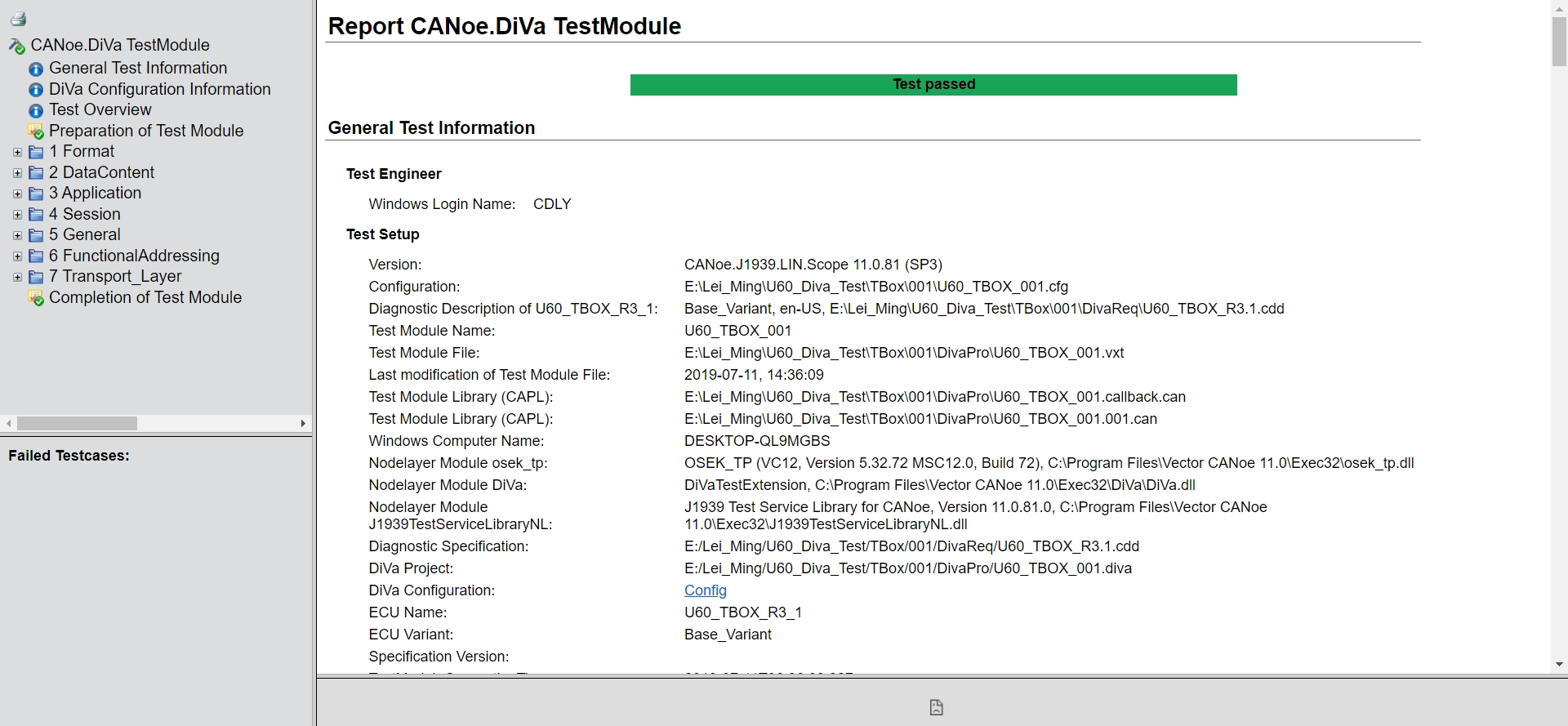
Task: Click the info icon beside General Test Information
Action: click(x=36, y=69)
